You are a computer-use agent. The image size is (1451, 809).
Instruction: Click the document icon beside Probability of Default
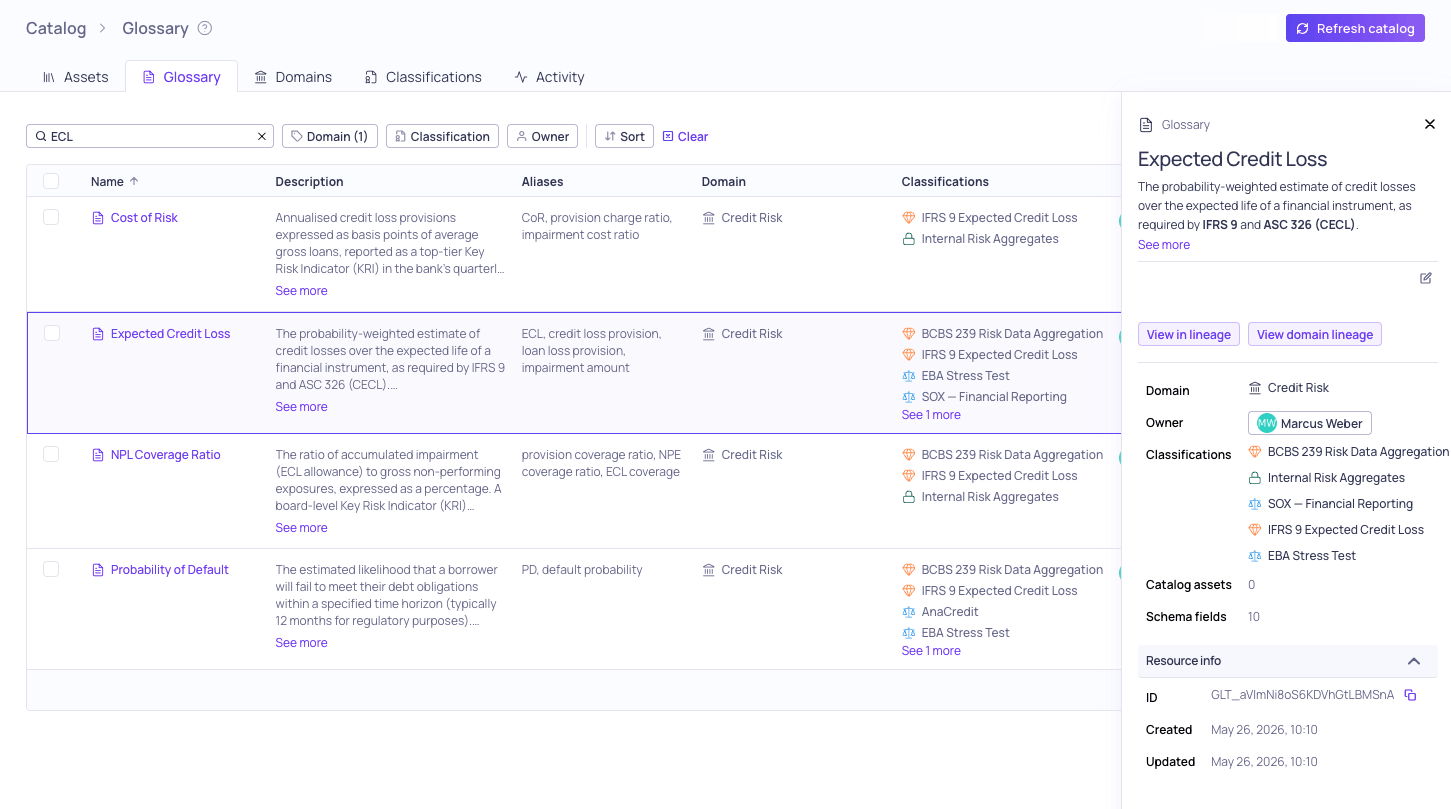pos(98,570)
